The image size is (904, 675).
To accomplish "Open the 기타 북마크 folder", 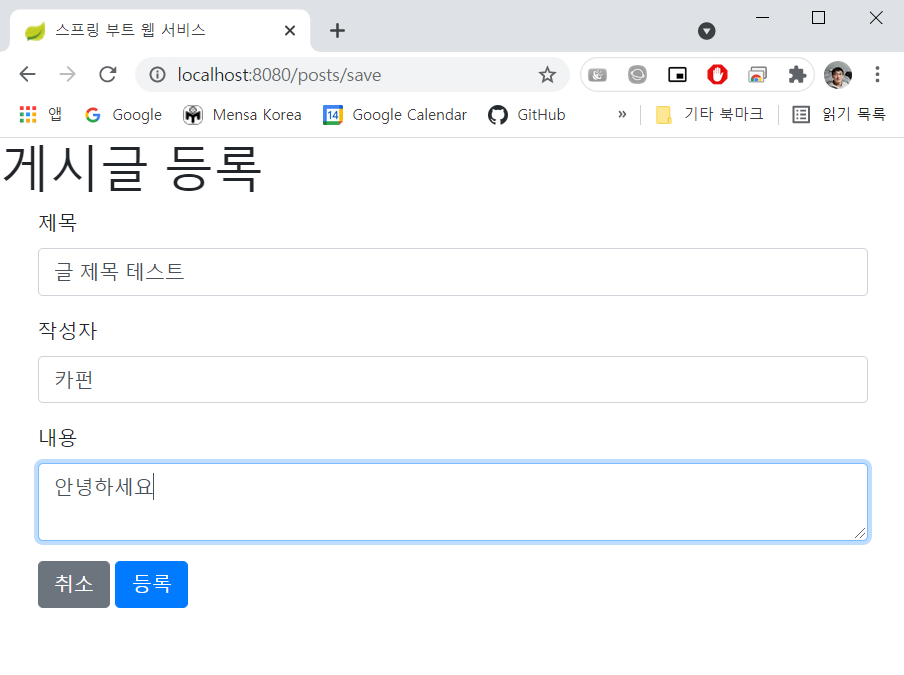I will pos(710,115).
